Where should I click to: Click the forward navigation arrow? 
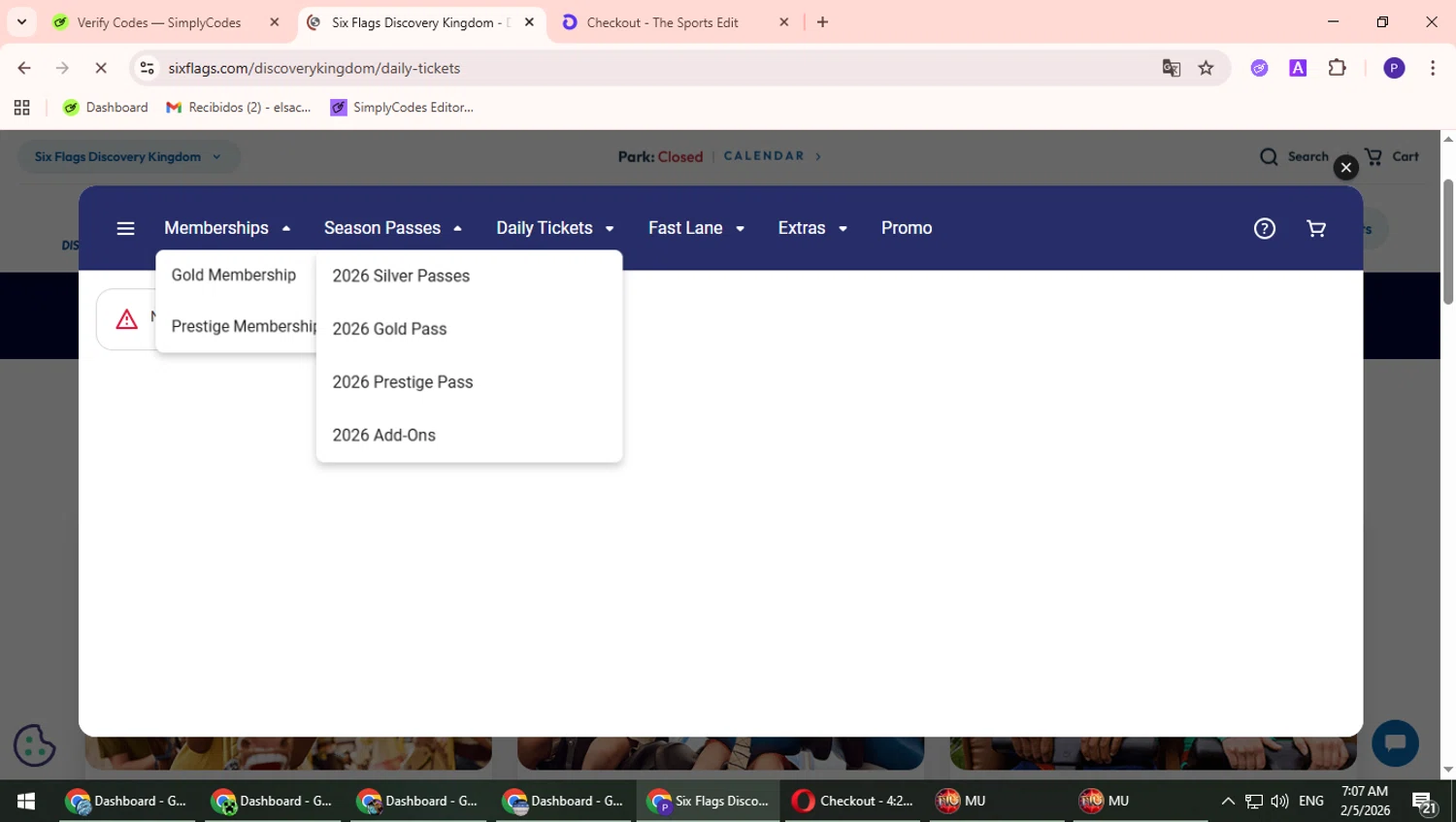point(62,68)
